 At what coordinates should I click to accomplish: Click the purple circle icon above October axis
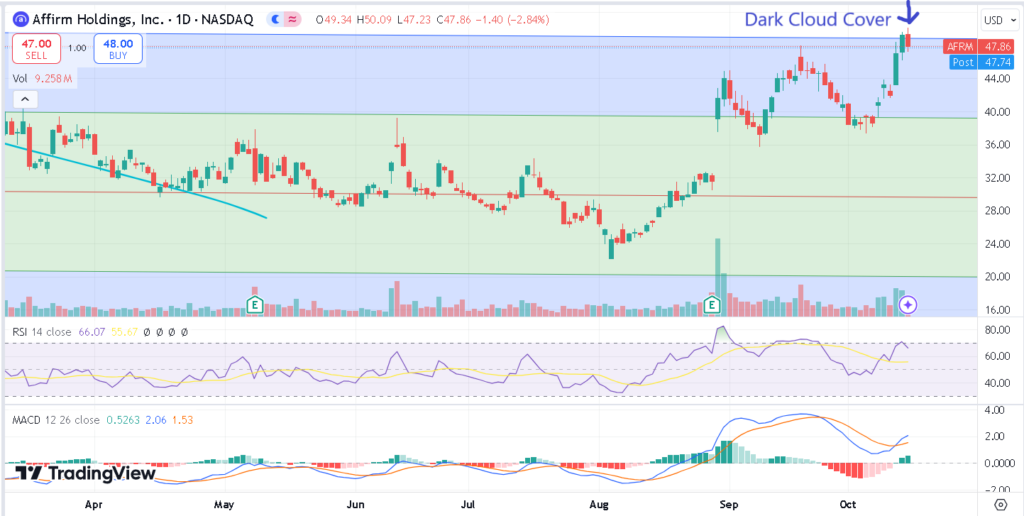pos(908,304)
